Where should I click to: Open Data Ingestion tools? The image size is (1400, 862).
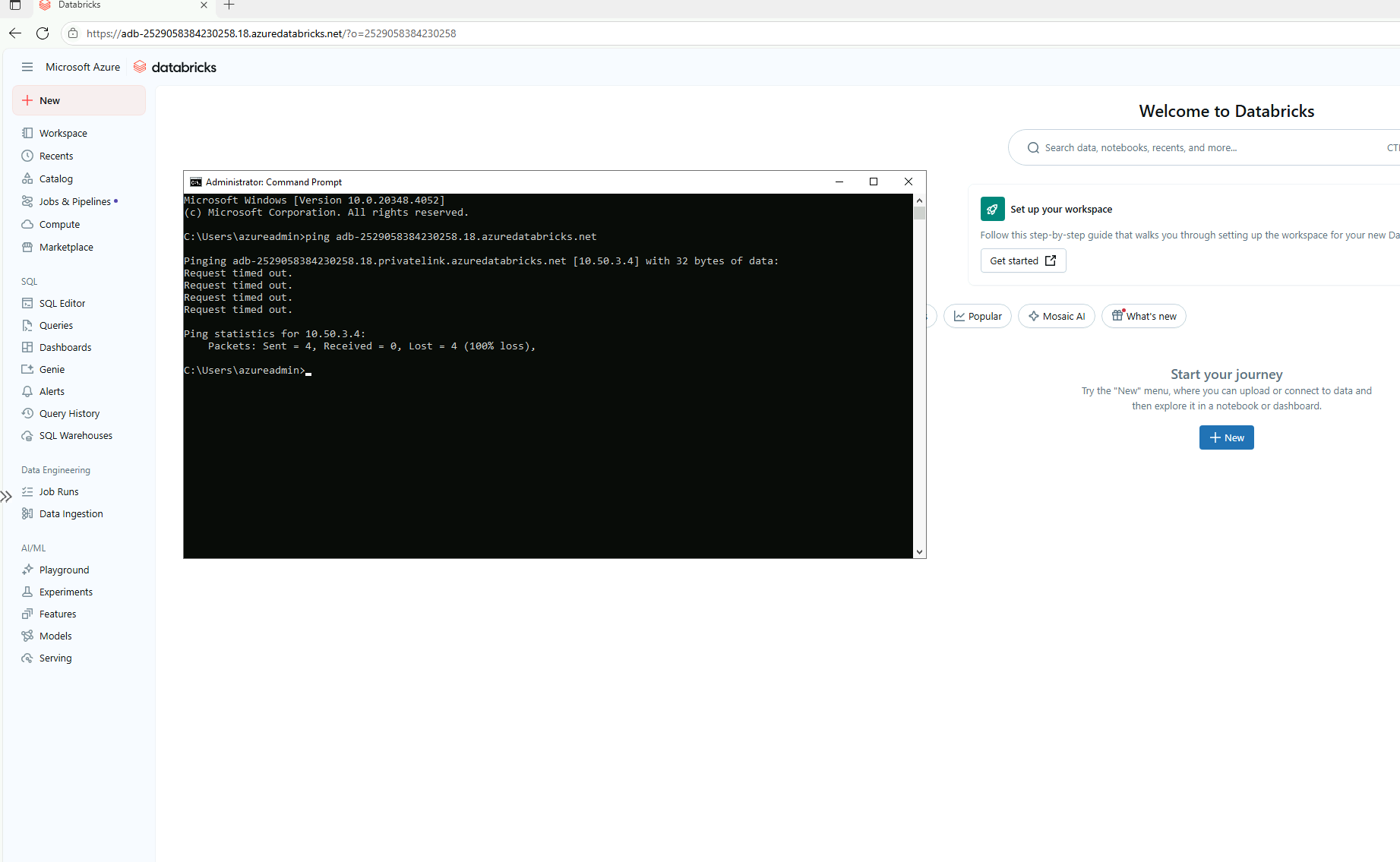[x=70, y=513]
